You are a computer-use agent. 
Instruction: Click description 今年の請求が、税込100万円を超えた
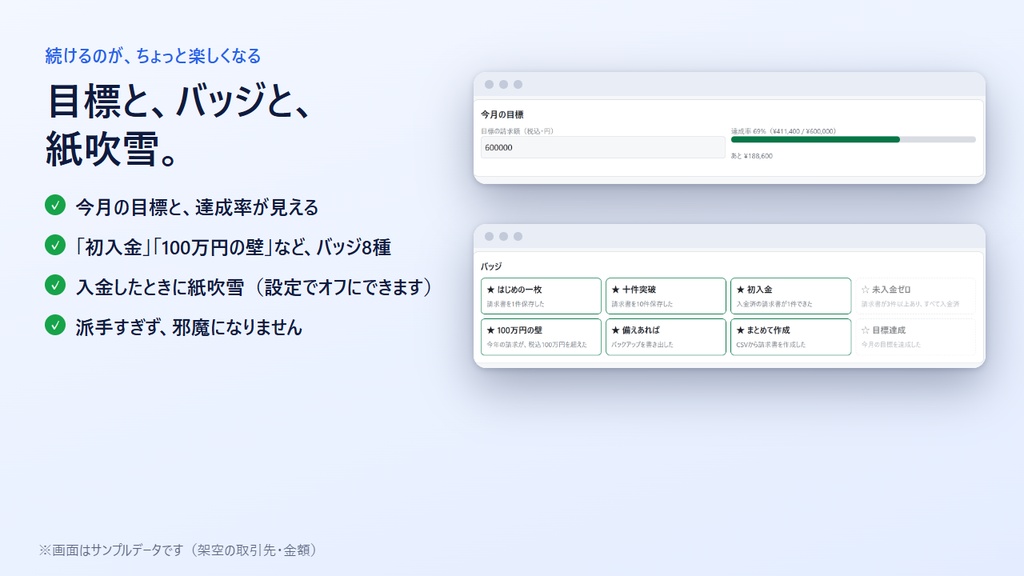pyautogui.click(x=537, y=345)
